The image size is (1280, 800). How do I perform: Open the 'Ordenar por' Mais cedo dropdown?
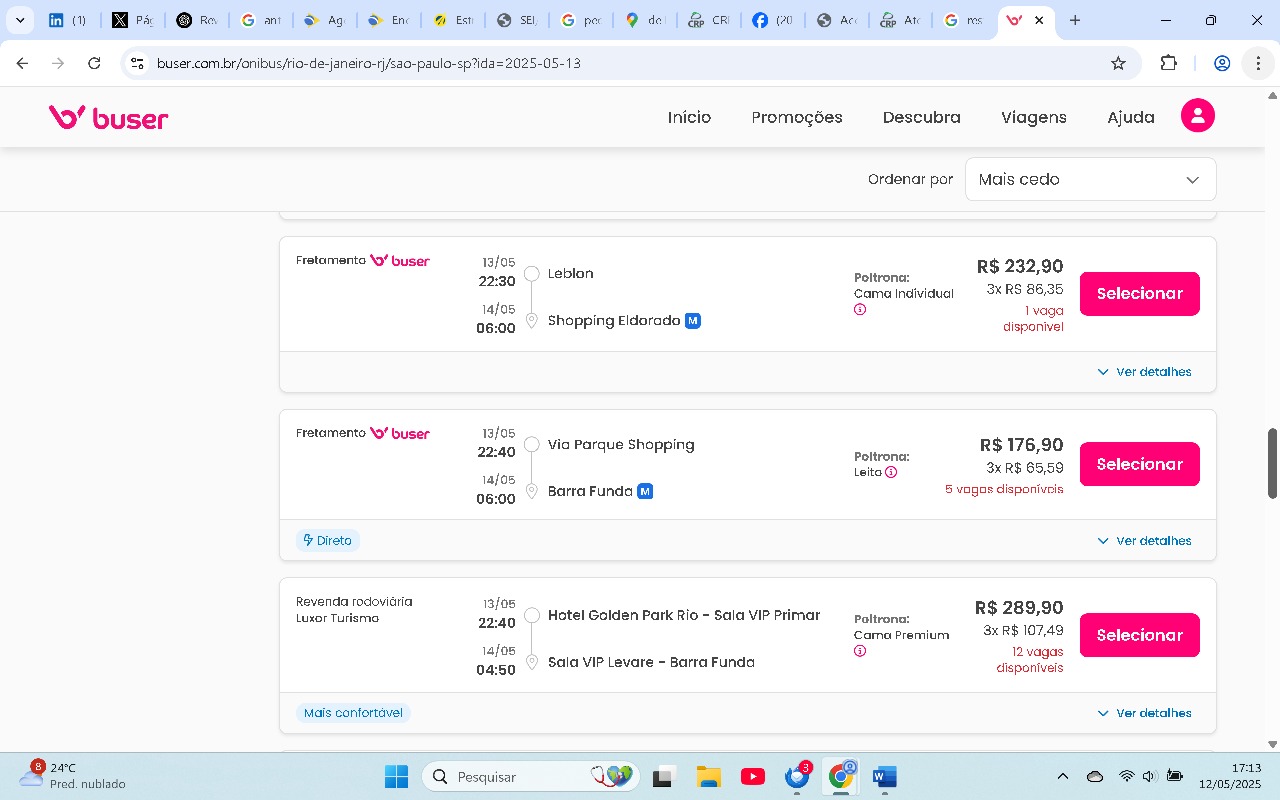coord(1090,180)
